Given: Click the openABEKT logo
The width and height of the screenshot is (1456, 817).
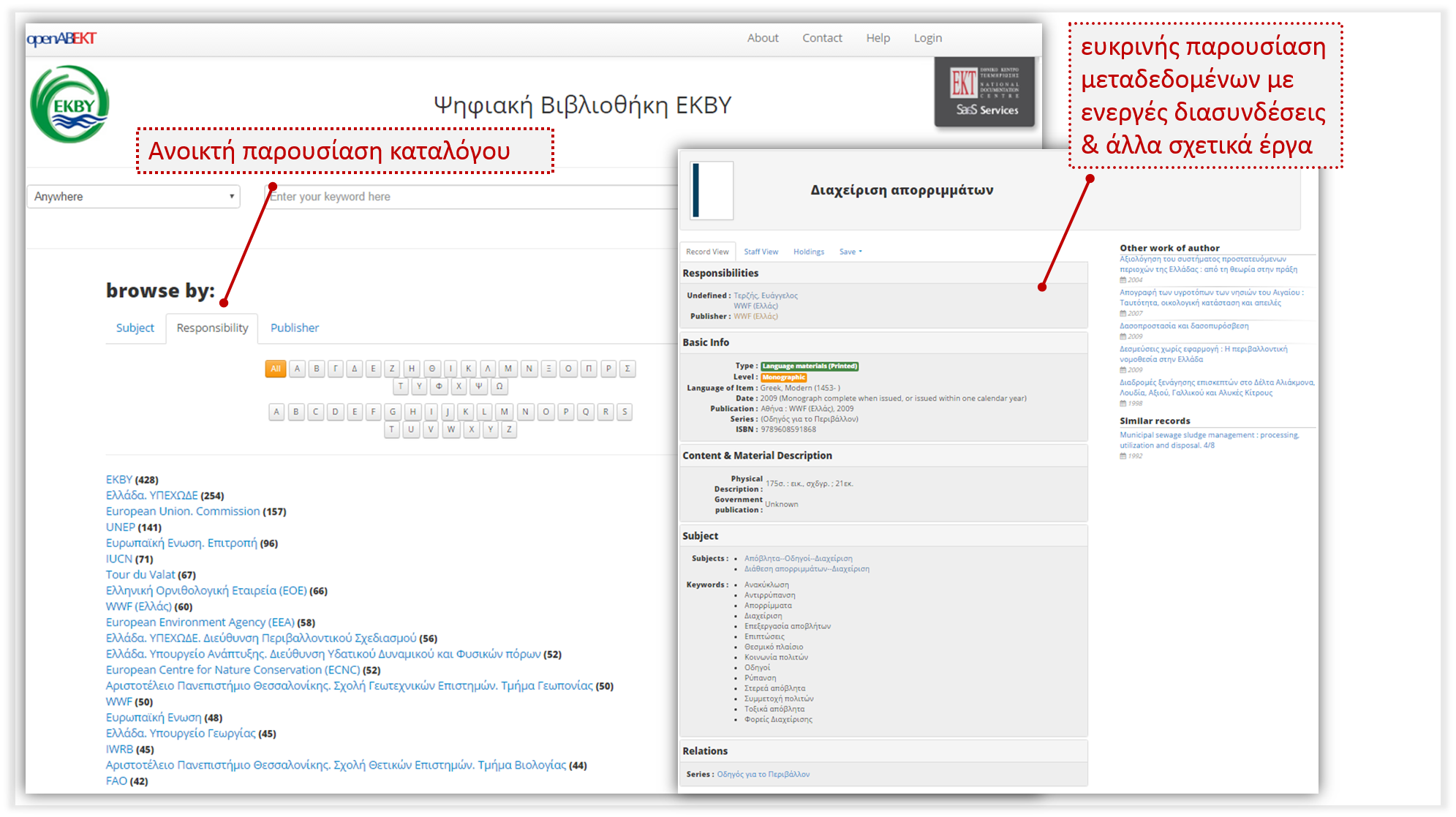Looking at the screenshot, I should (x=61, y=39).
